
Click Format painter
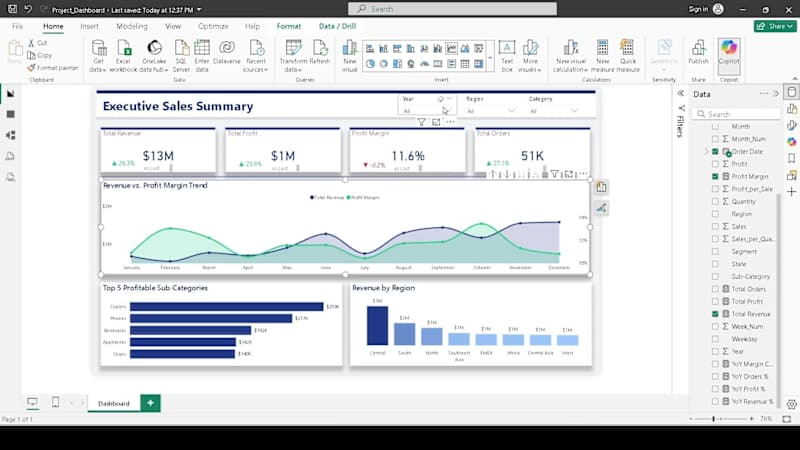click(53, 67)
